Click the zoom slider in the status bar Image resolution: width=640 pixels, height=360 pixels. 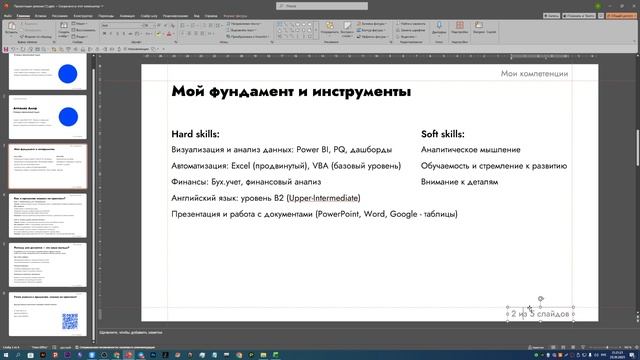[x=608, y=347]
